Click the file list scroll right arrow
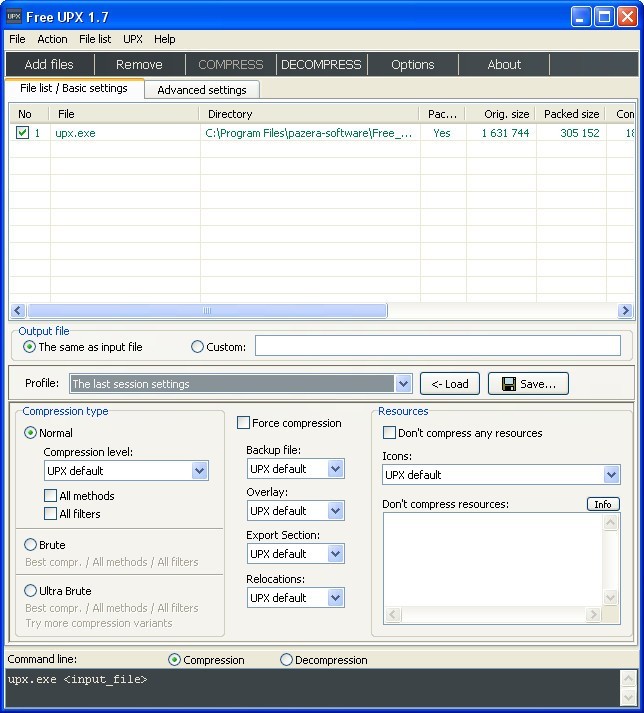The width and height of the screenshot is (644, 713). coord(625,311)
